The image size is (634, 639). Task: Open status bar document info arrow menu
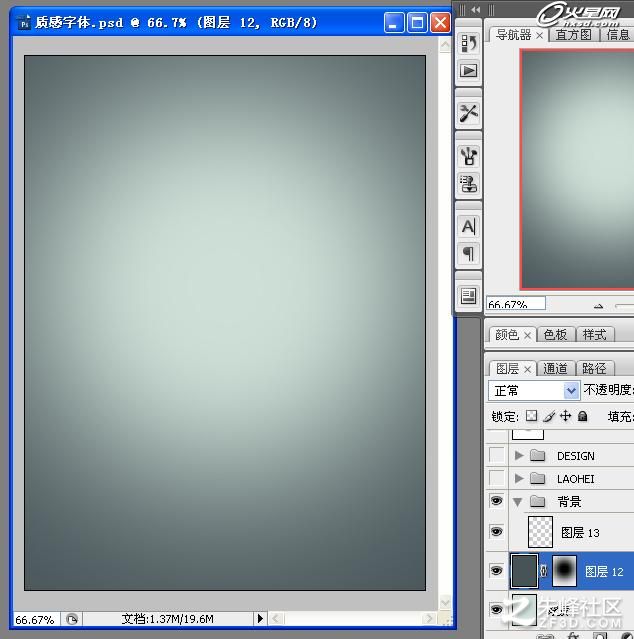coord(260,619)
